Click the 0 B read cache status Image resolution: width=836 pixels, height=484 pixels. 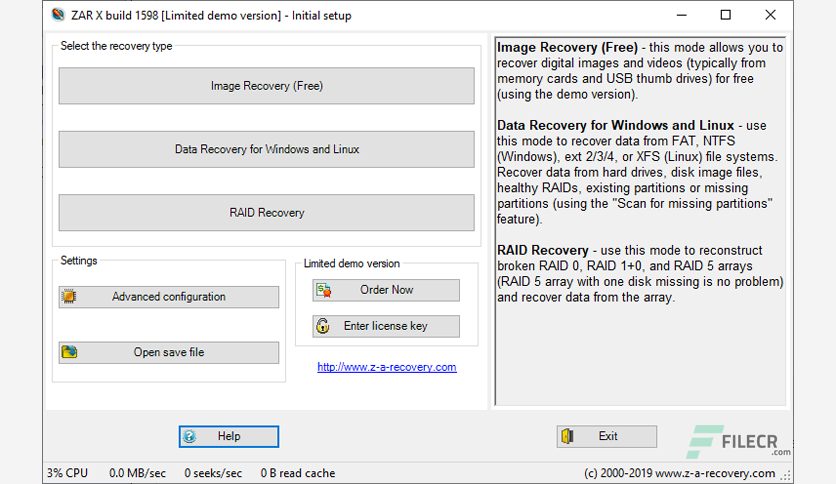tap(298, 473)
